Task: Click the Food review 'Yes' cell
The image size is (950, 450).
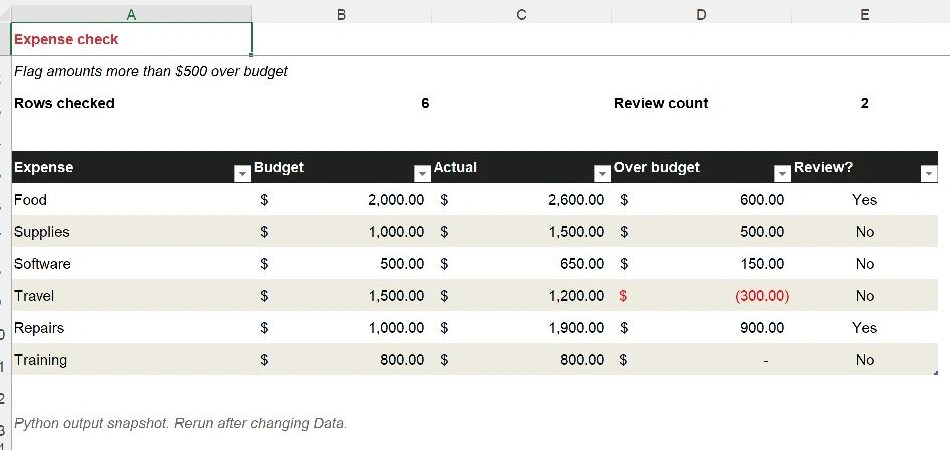Action: 865,199
